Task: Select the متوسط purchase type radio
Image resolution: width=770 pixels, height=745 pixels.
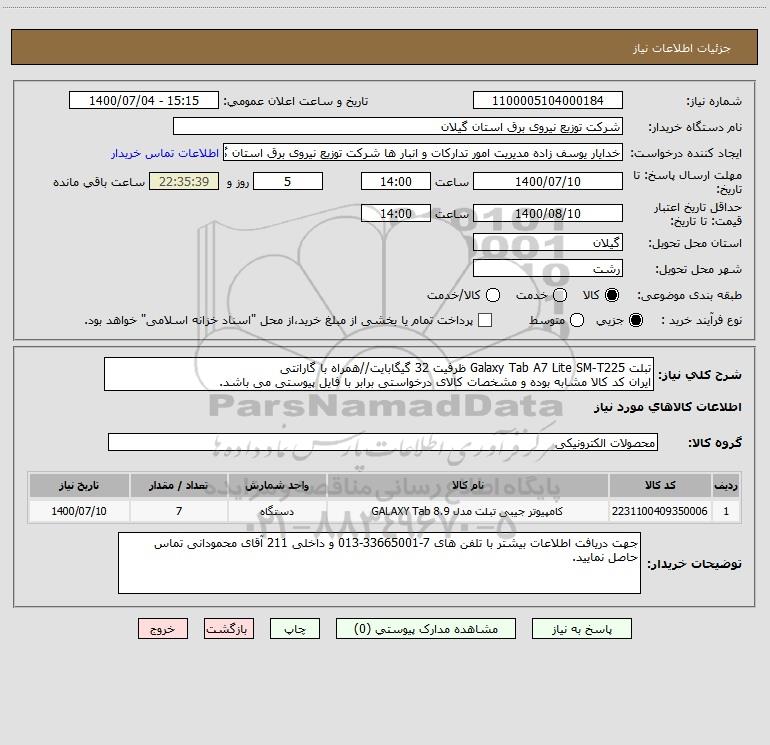Action: pyautogui.click(x=577, y=320)
